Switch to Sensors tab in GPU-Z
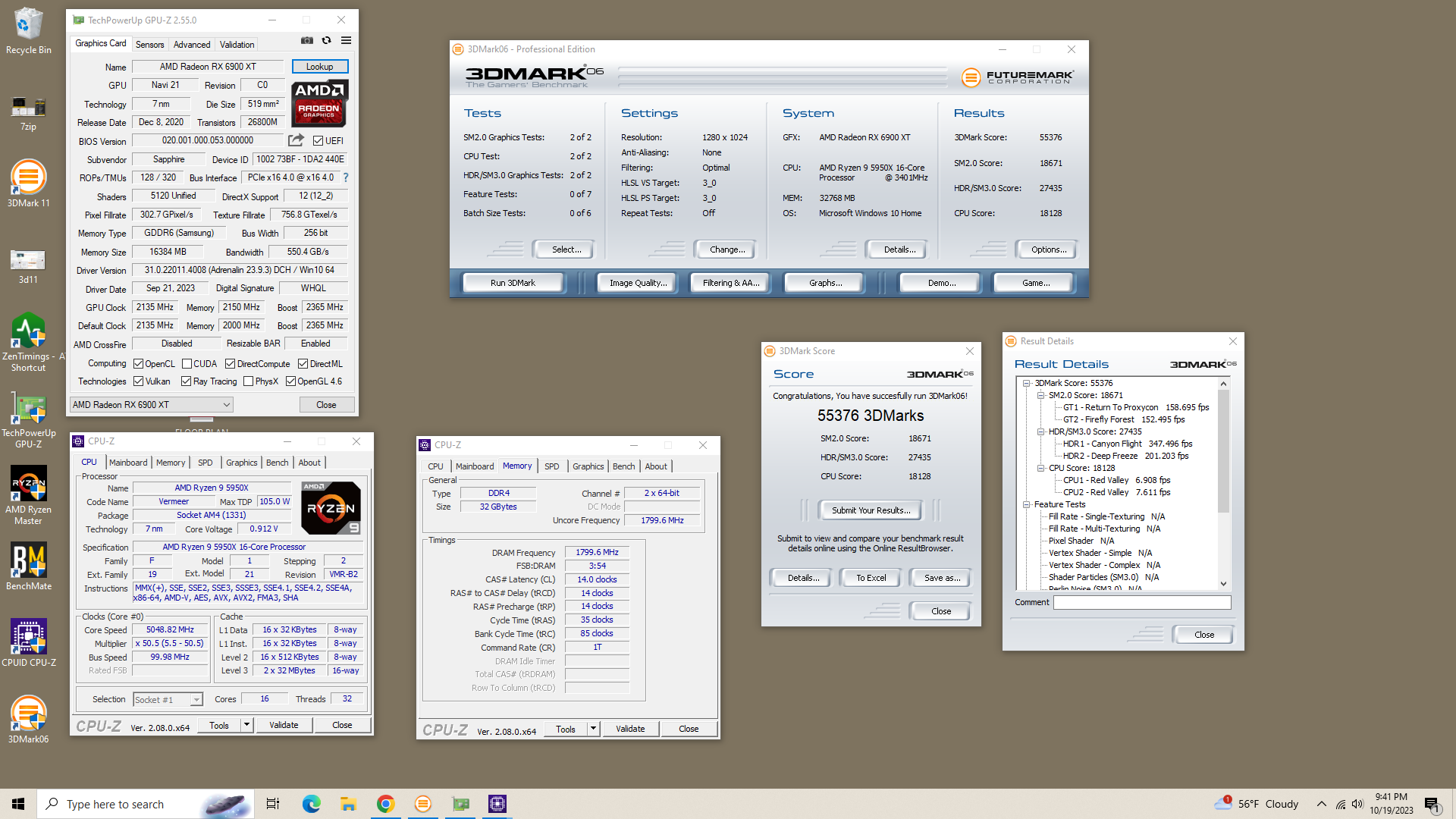The image size is (1456, 819). [x=149, y=45]
